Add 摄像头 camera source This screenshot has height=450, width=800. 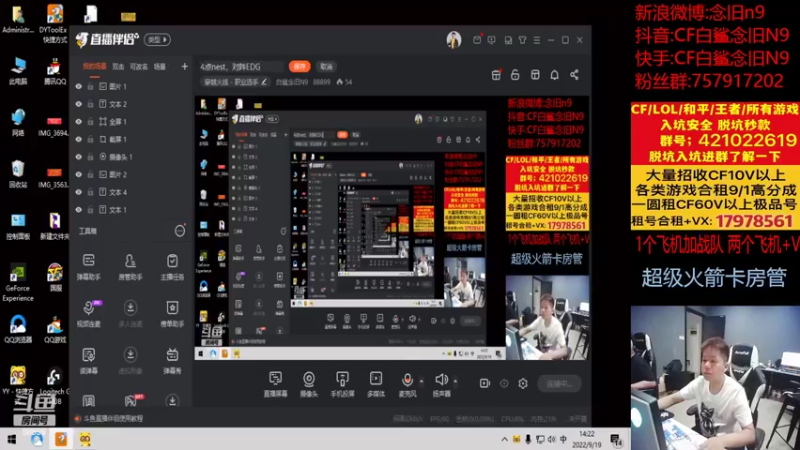click(309, 384)
